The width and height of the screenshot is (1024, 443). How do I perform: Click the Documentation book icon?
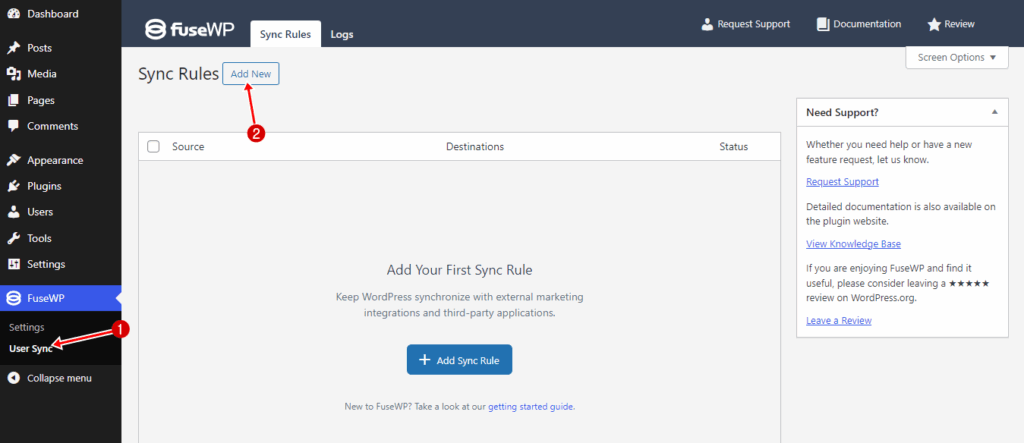[x=823, y=24]
